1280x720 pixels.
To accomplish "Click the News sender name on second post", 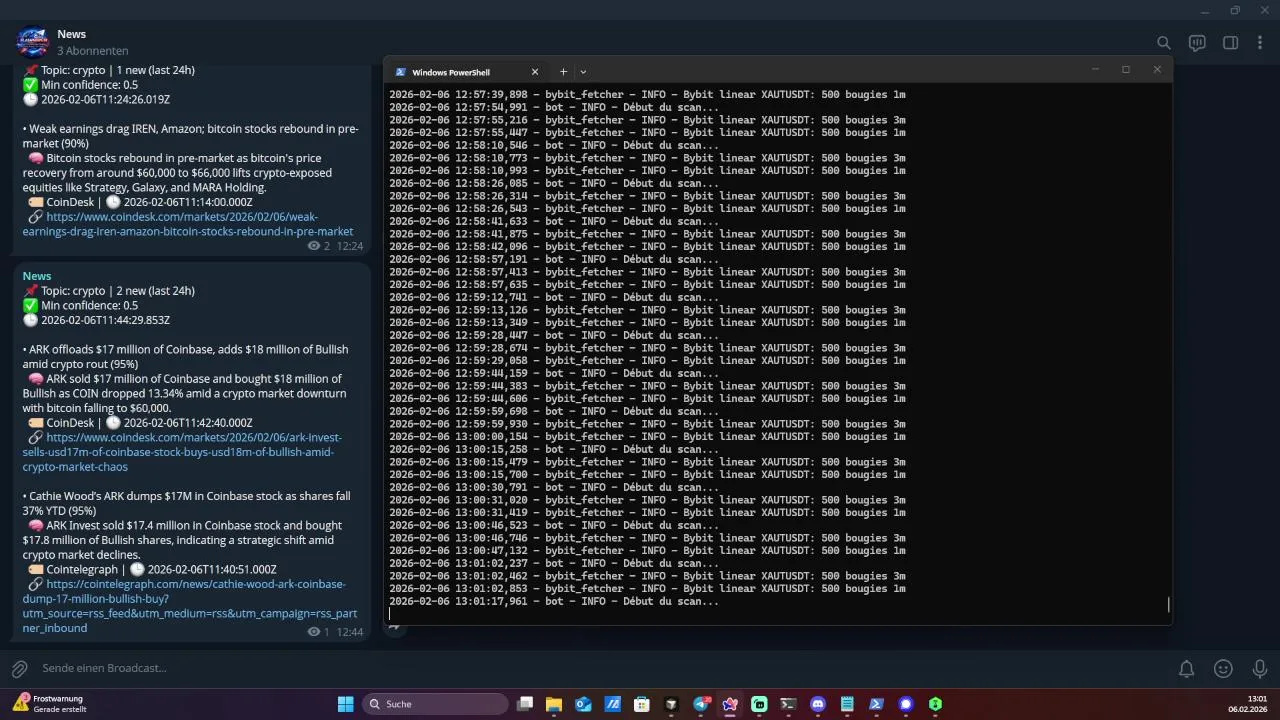I will (x=37, y=276).
